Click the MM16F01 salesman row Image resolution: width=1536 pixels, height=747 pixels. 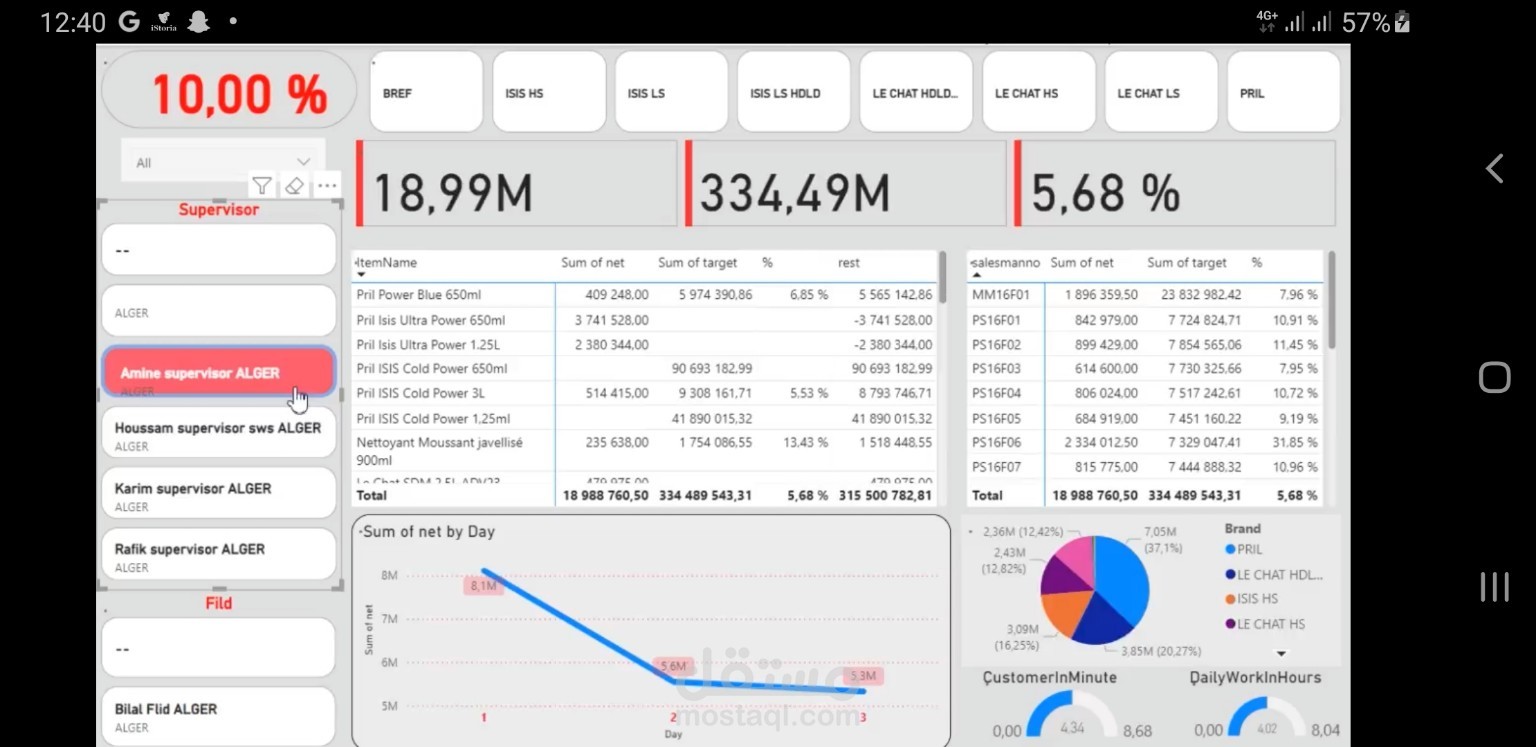1145,295
